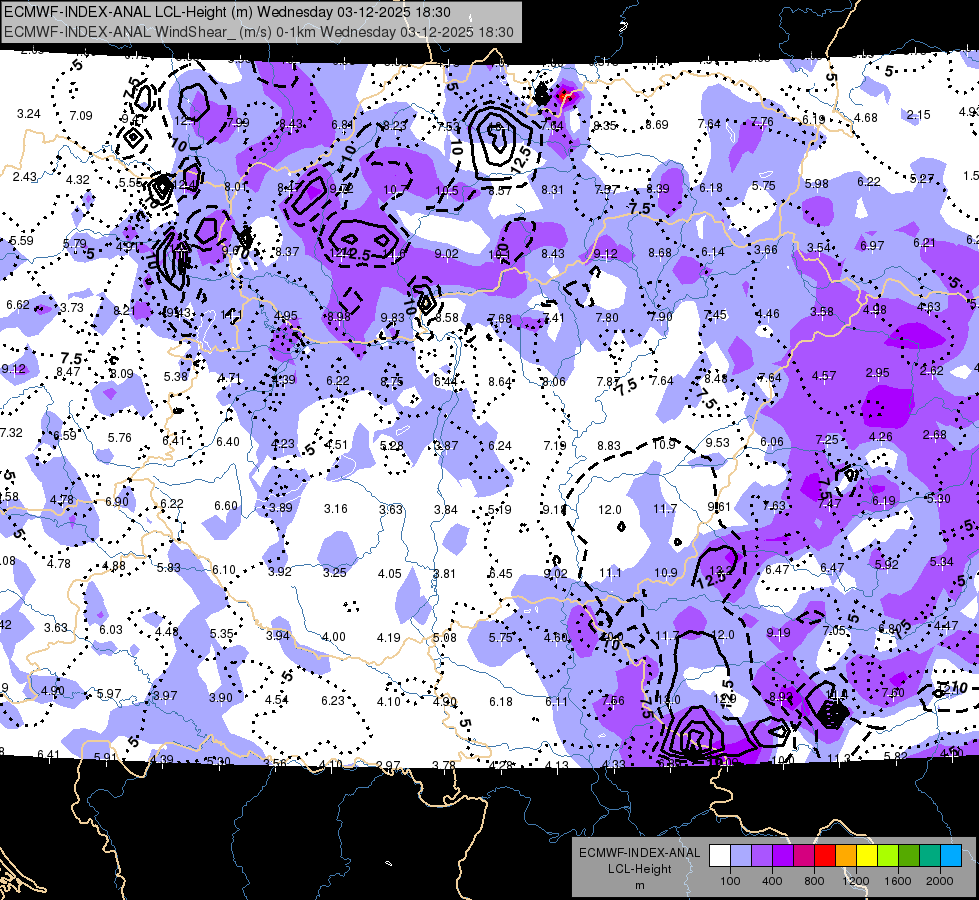
Task: Click the wind shear value "4.68"
Action: pos(865,117)
